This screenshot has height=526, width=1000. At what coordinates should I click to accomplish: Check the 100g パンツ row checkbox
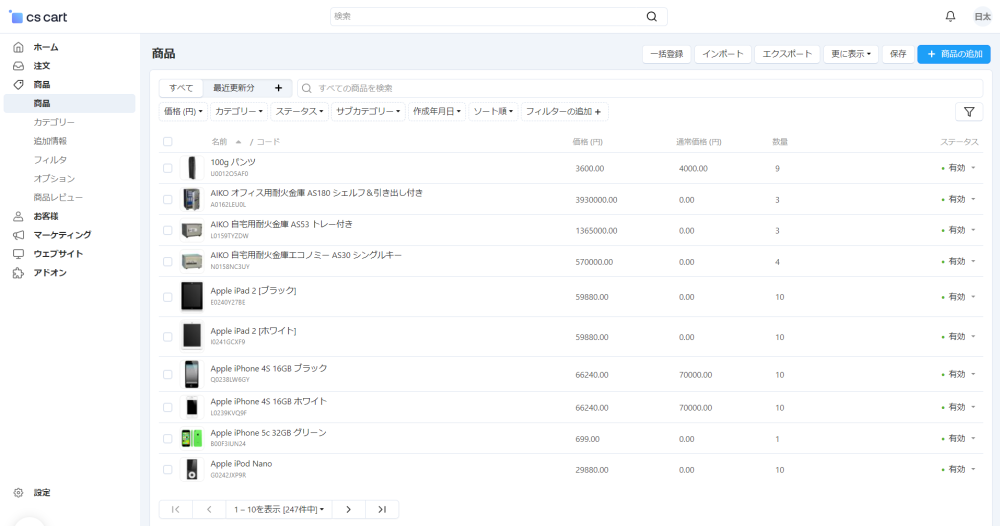[x=168, y=168]
